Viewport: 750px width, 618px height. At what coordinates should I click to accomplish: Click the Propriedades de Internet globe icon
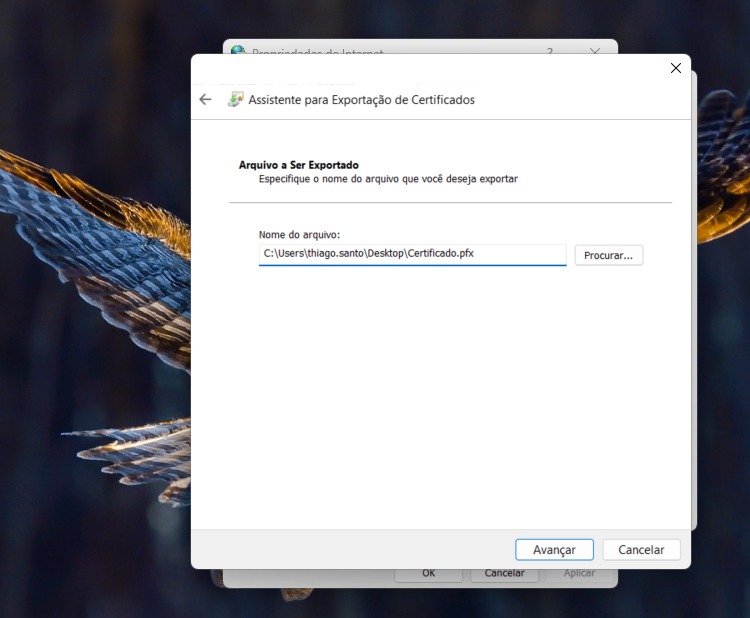(238, 49)
